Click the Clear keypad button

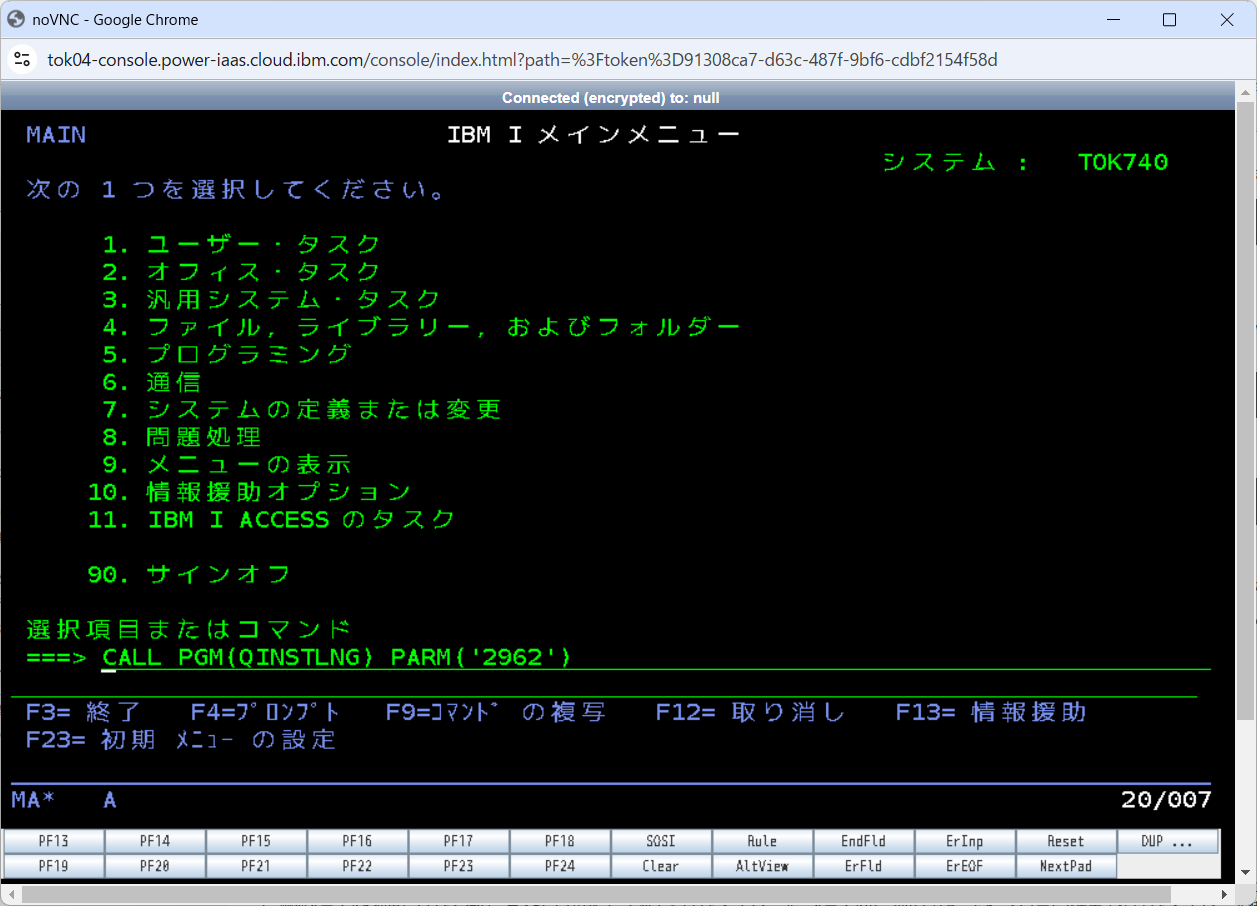pos(661,866)
